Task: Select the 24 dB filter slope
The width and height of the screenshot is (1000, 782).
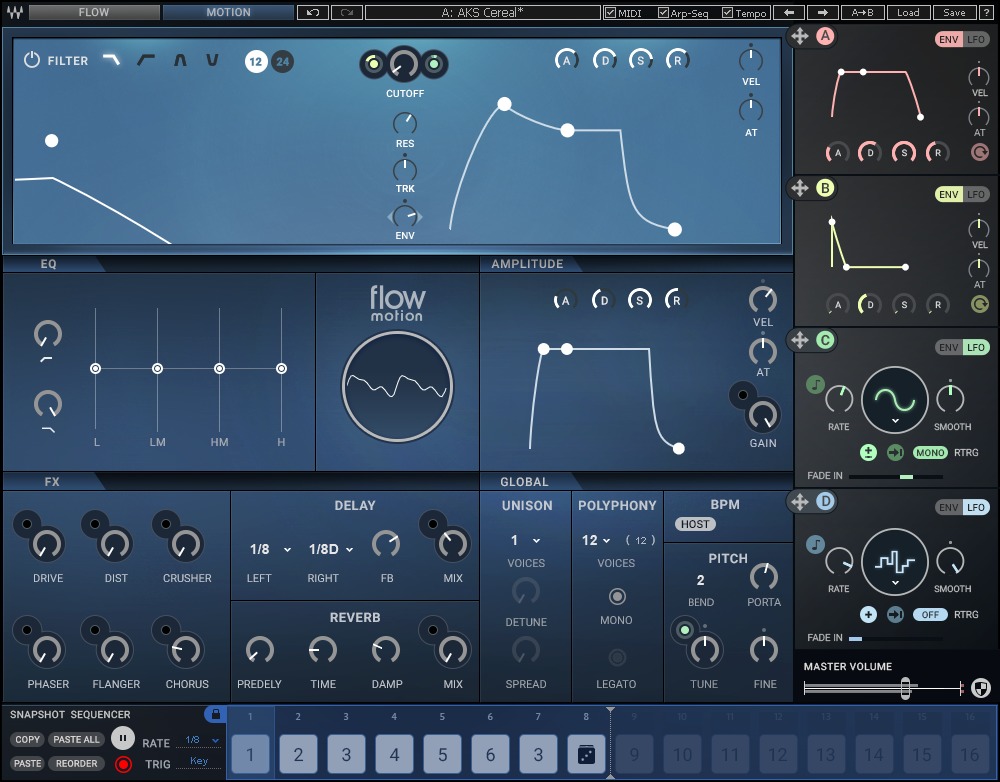Action: pos(283,62)
